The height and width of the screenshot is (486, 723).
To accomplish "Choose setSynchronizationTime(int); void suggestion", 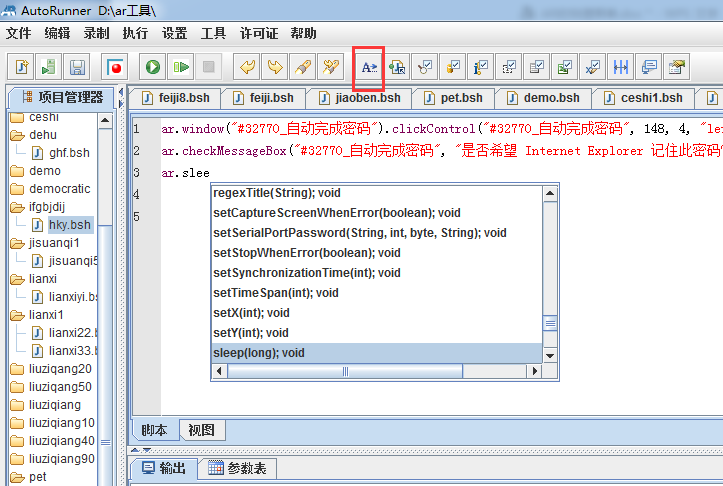I will pos(376,273).
